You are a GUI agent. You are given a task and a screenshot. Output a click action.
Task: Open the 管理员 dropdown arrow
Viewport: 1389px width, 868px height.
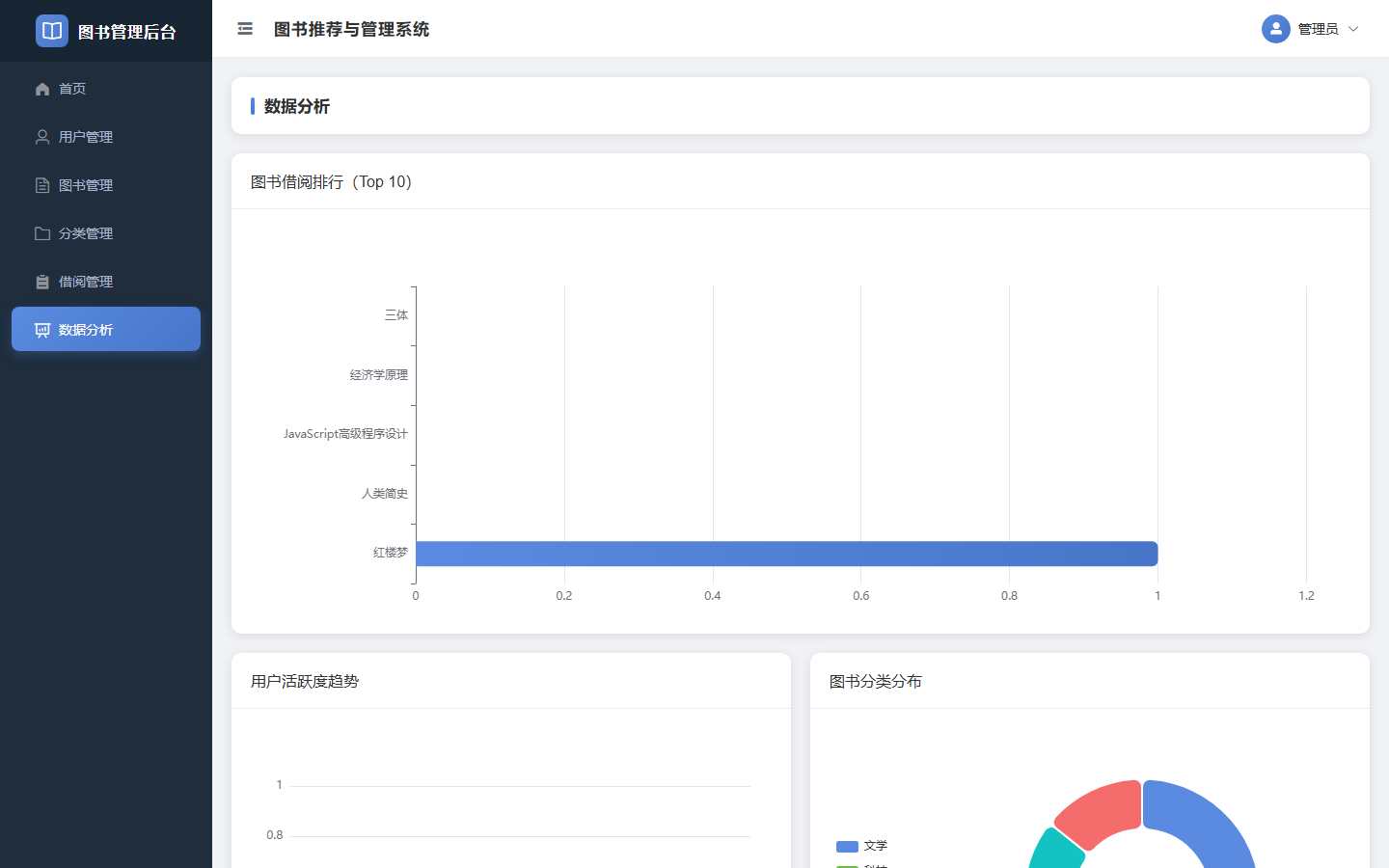pos(1353,29)
